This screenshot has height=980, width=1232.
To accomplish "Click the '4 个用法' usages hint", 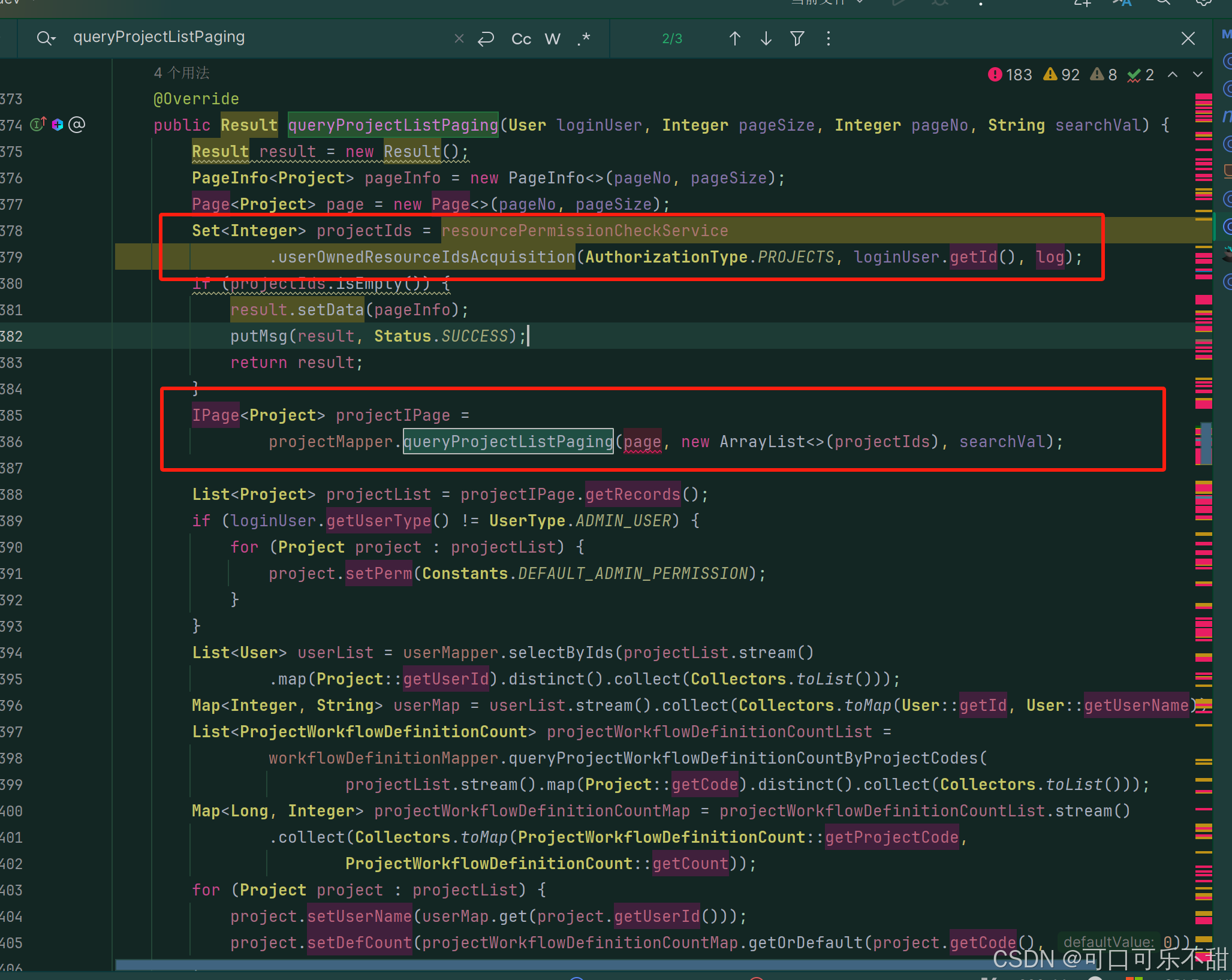I will (182, 73).
